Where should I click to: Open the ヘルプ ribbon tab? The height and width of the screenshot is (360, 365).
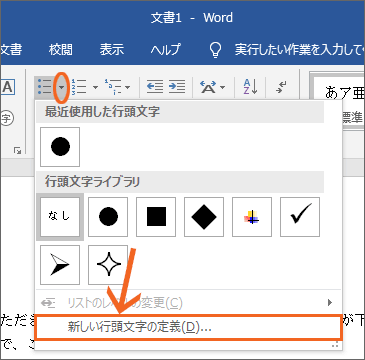tap(165, 50)
